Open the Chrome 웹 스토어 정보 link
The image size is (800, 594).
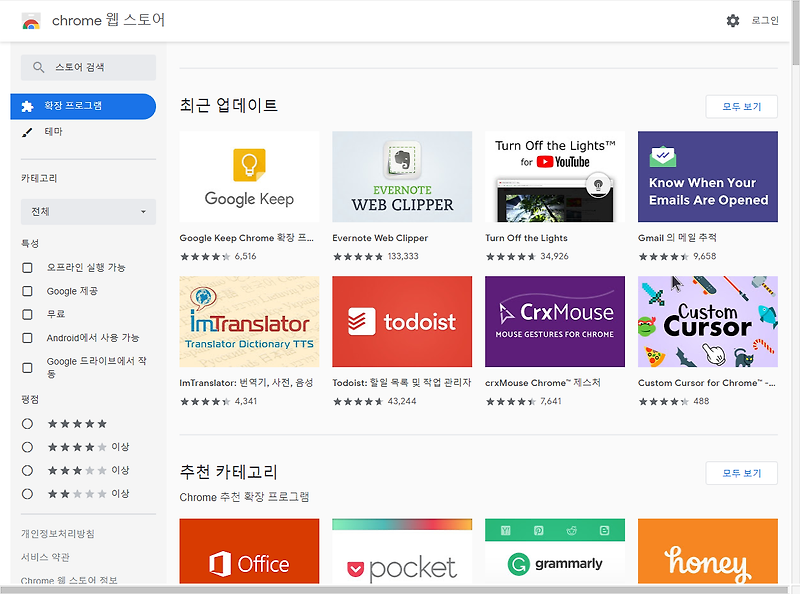(x=69, y=580)
